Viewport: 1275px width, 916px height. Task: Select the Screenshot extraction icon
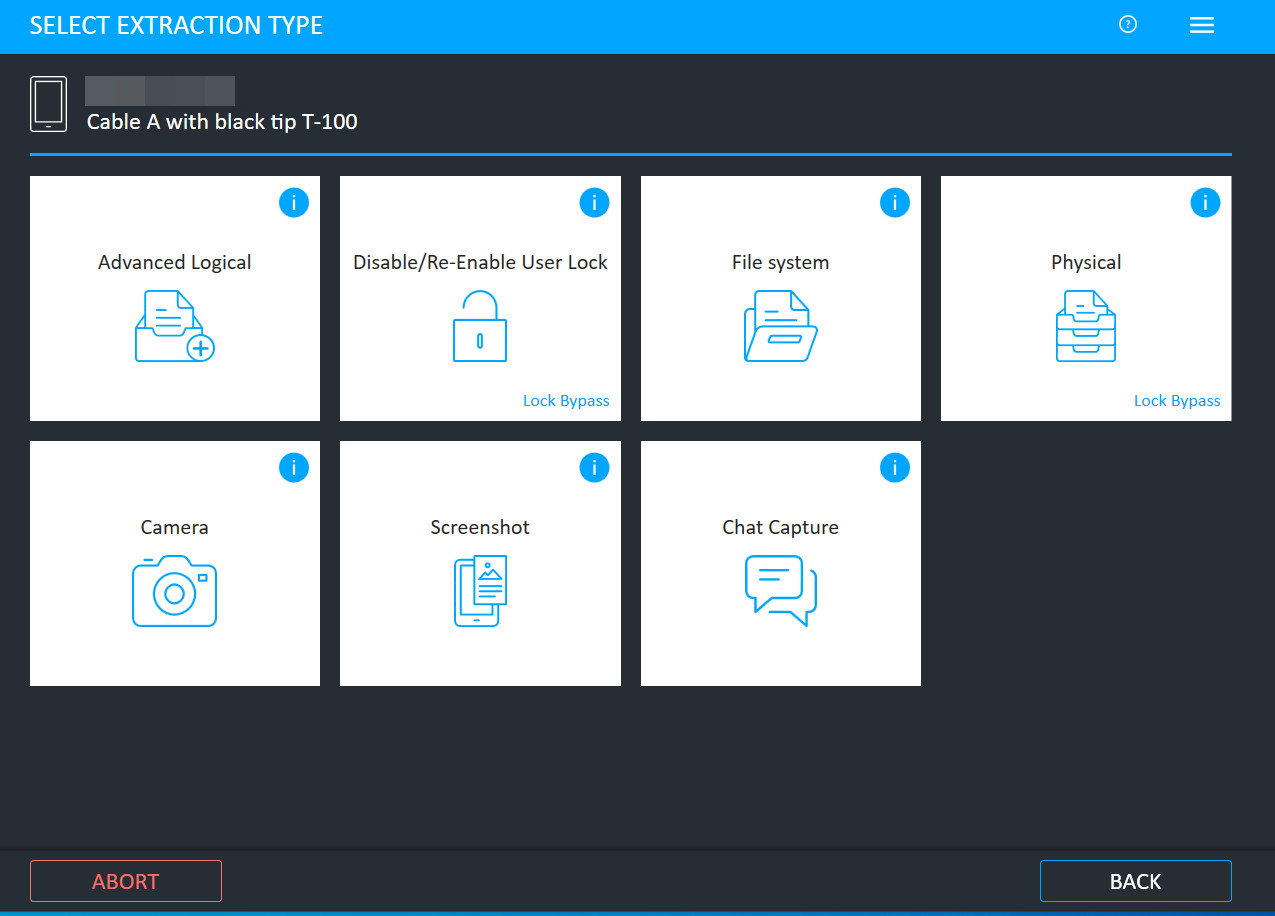pos(480,591)
